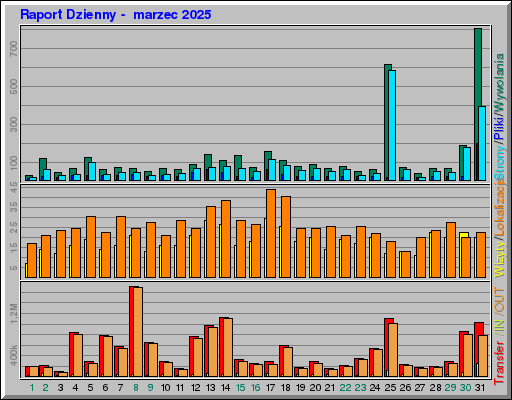This screenshot has width=512, height=400.
Task: Select green day label 9 on the x-axis
Action: 151,388
